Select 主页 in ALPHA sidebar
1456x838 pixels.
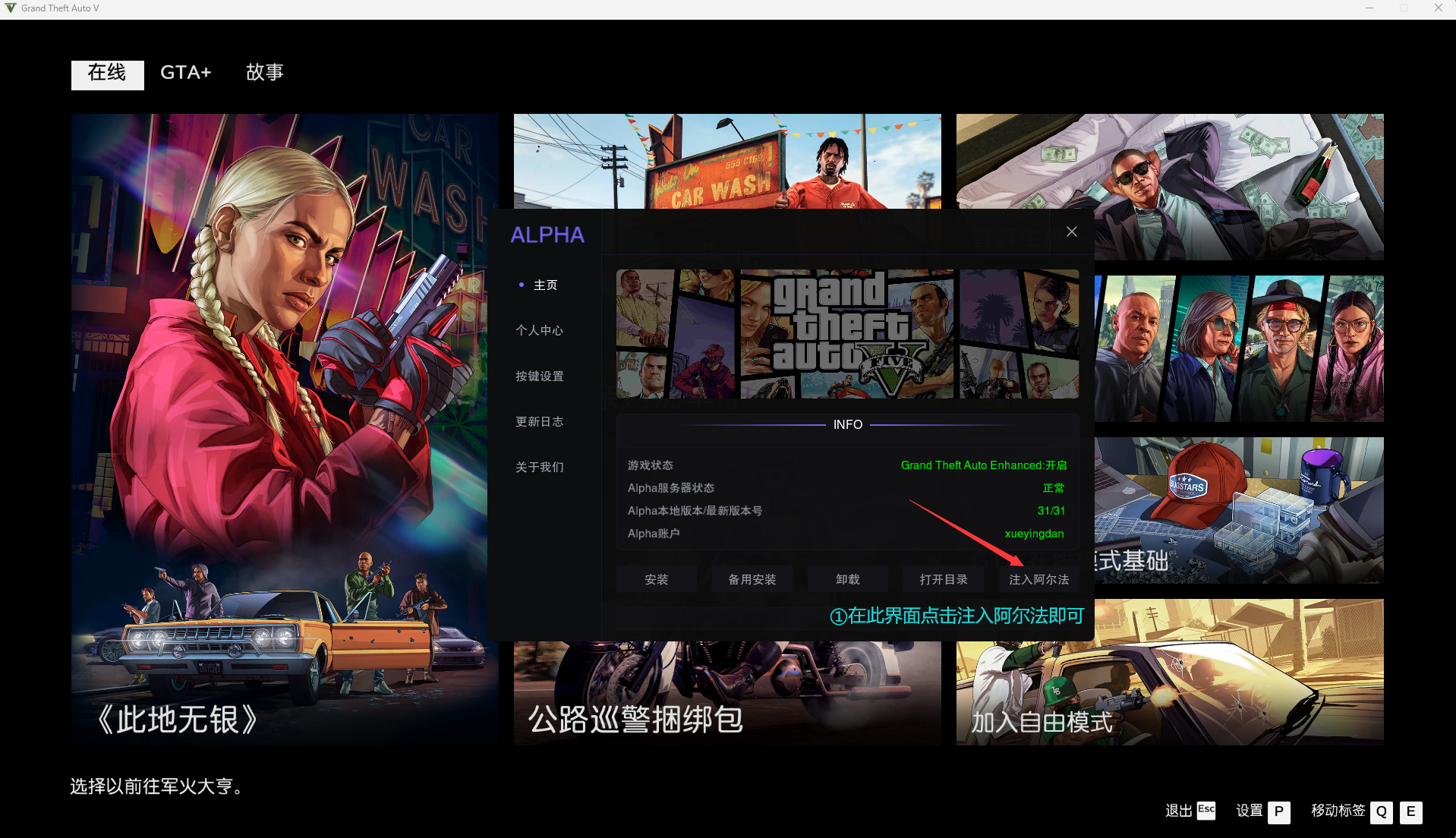pyautogui.click(x=545, y=285)
